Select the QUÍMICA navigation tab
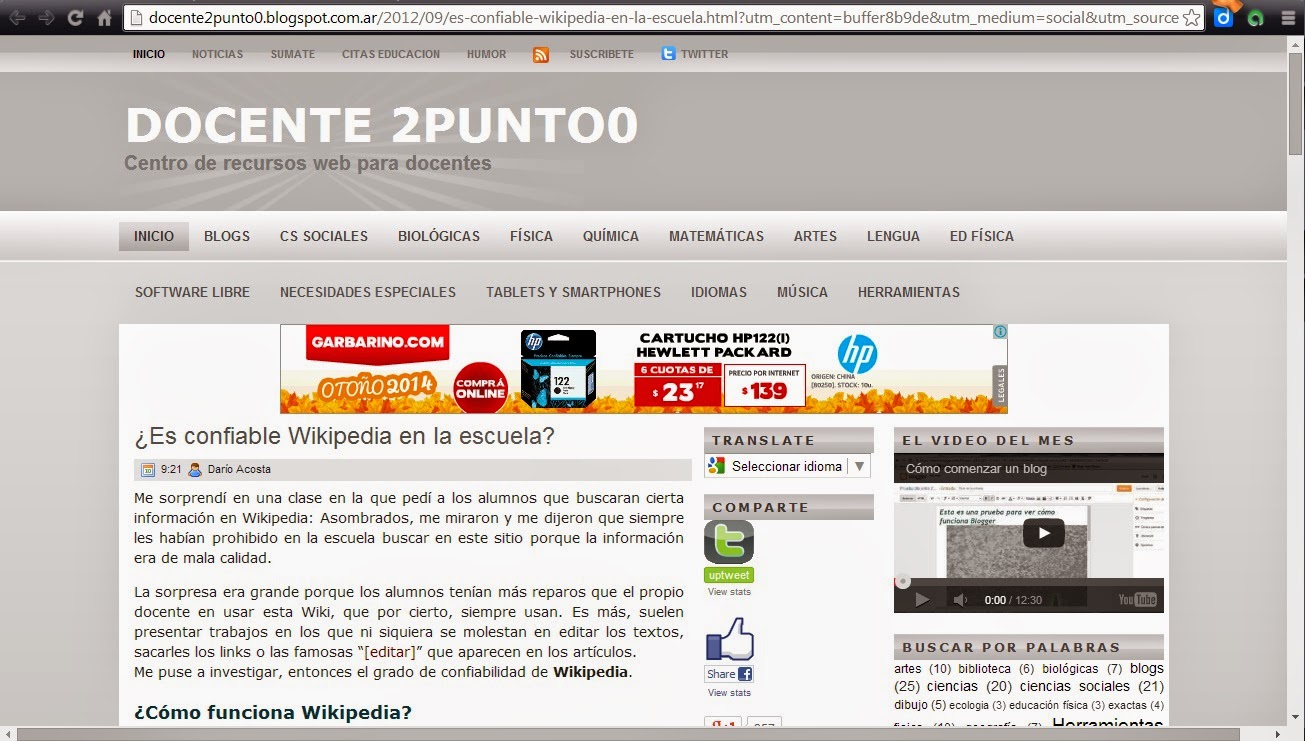Screen dimensions: 1305x741 (611, 236)
